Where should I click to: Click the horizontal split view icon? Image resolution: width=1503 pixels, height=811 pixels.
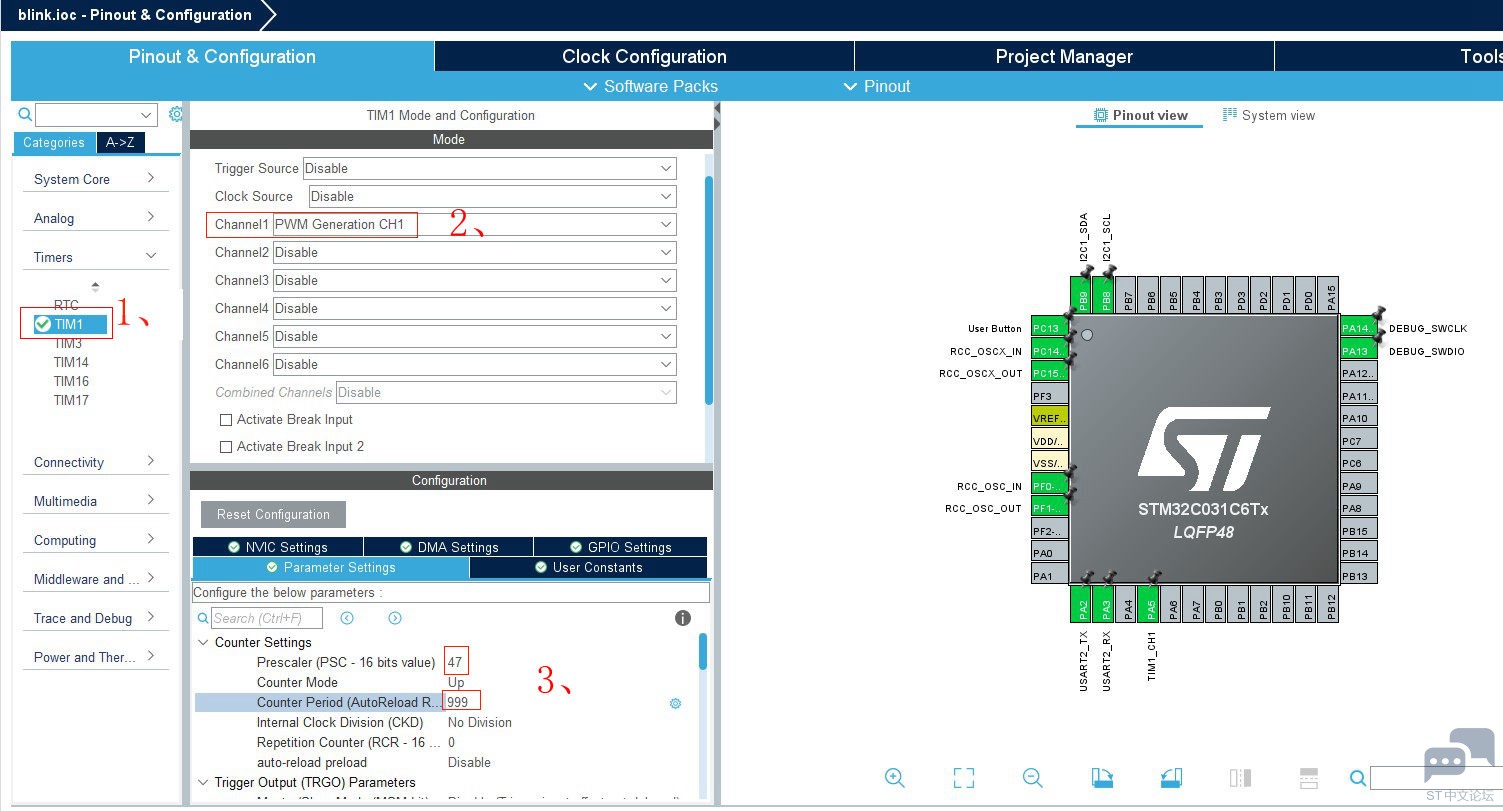pos(1308,777)
